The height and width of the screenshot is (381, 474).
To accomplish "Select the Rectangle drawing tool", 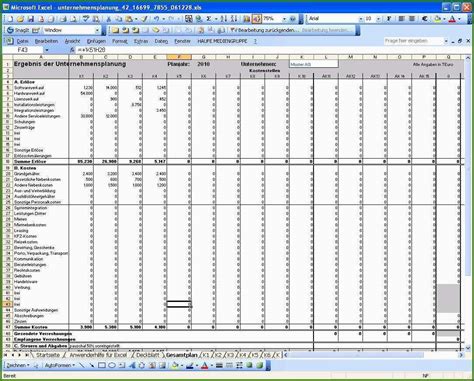I will click(x=102, y=365).
